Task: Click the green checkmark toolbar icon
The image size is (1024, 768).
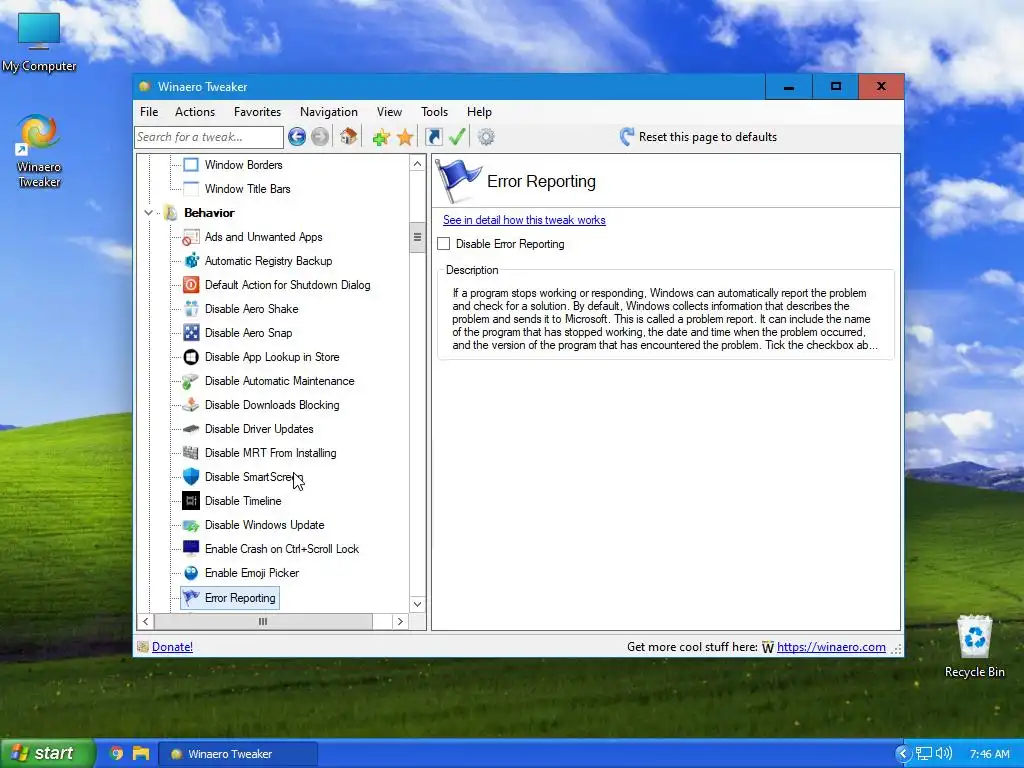Action: [457, 136]
